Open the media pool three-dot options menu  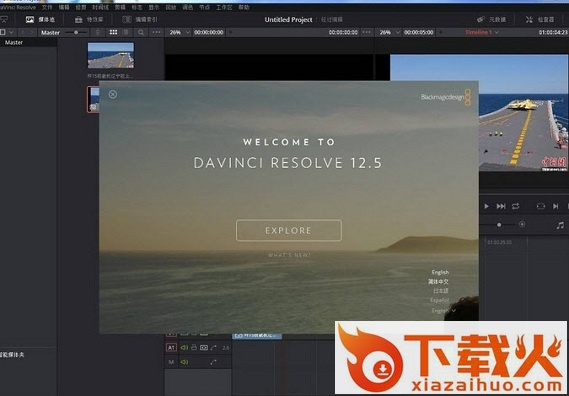point(156,32)
